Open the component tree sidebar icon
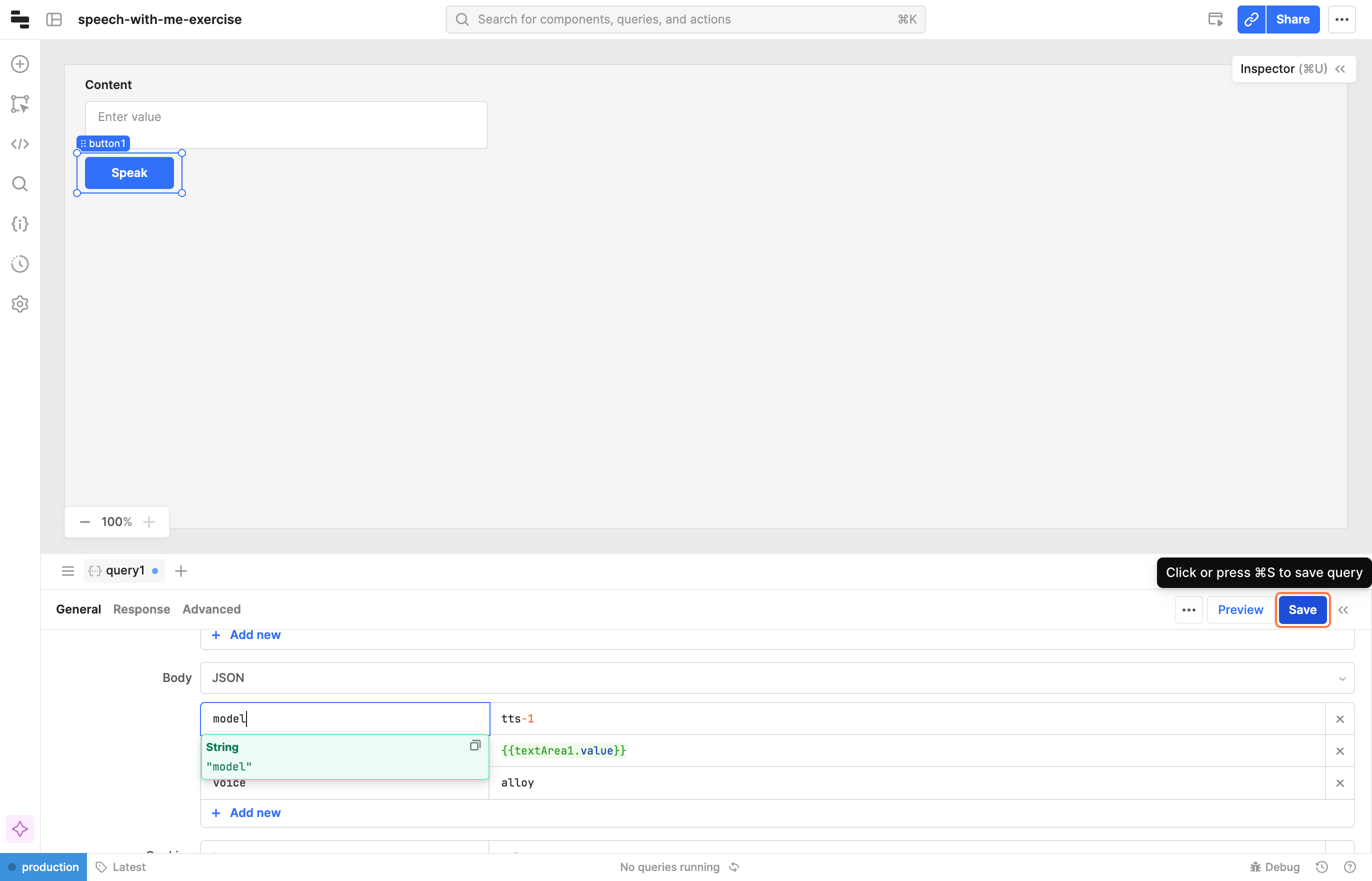Screen dimensions: 1372x881 20,104
